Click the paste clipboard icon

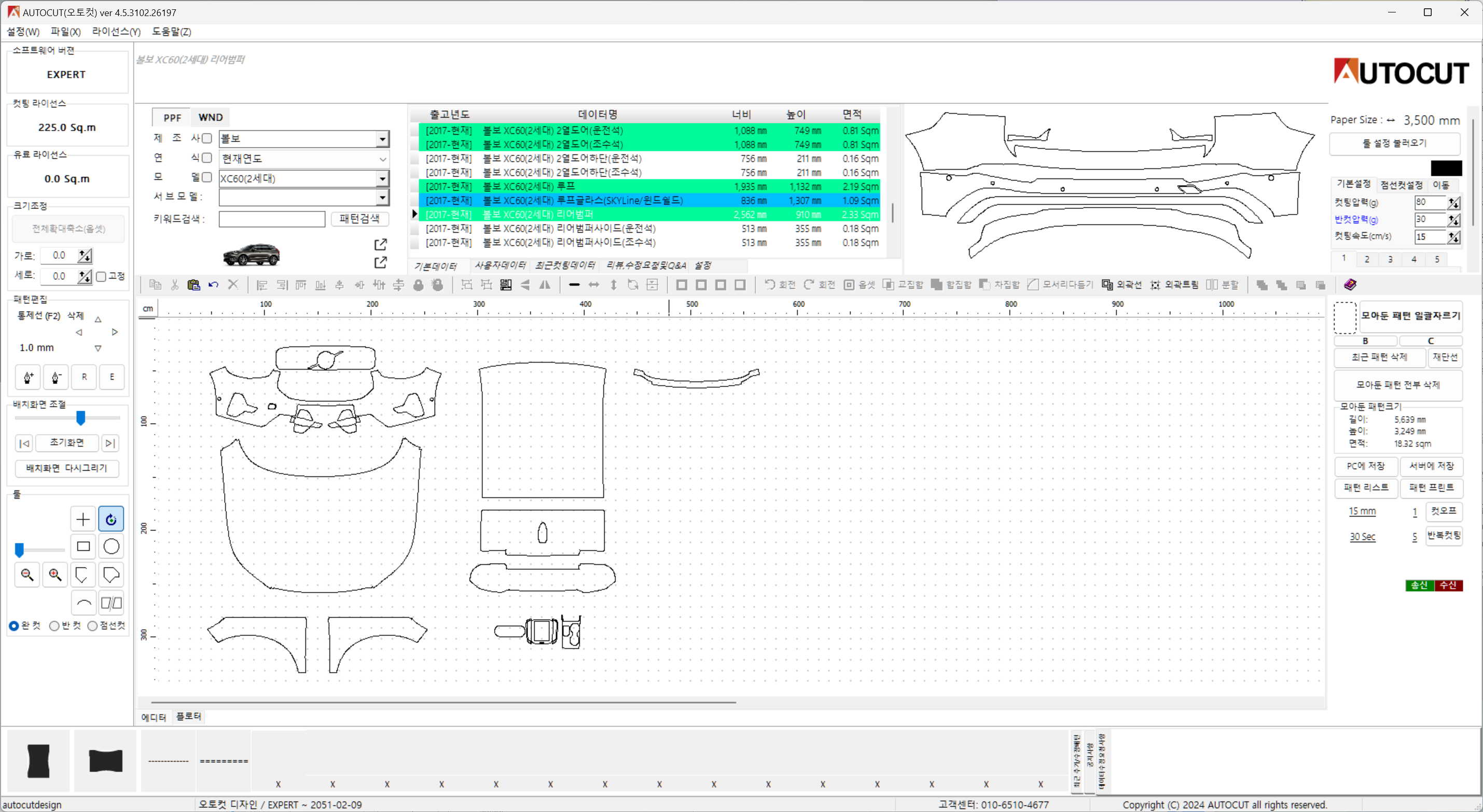(x=194, y=285)
